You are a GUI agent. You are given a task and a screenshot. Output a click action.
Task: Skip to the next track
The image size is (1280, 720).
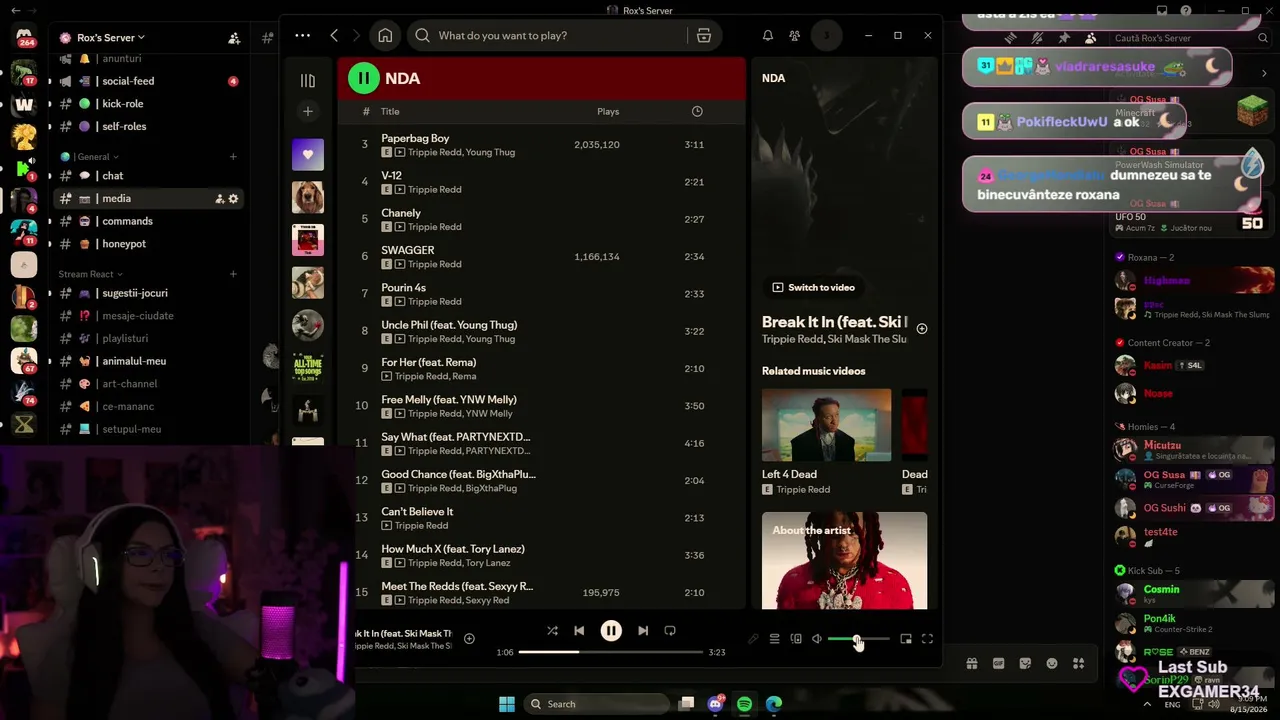click(643, 631)
